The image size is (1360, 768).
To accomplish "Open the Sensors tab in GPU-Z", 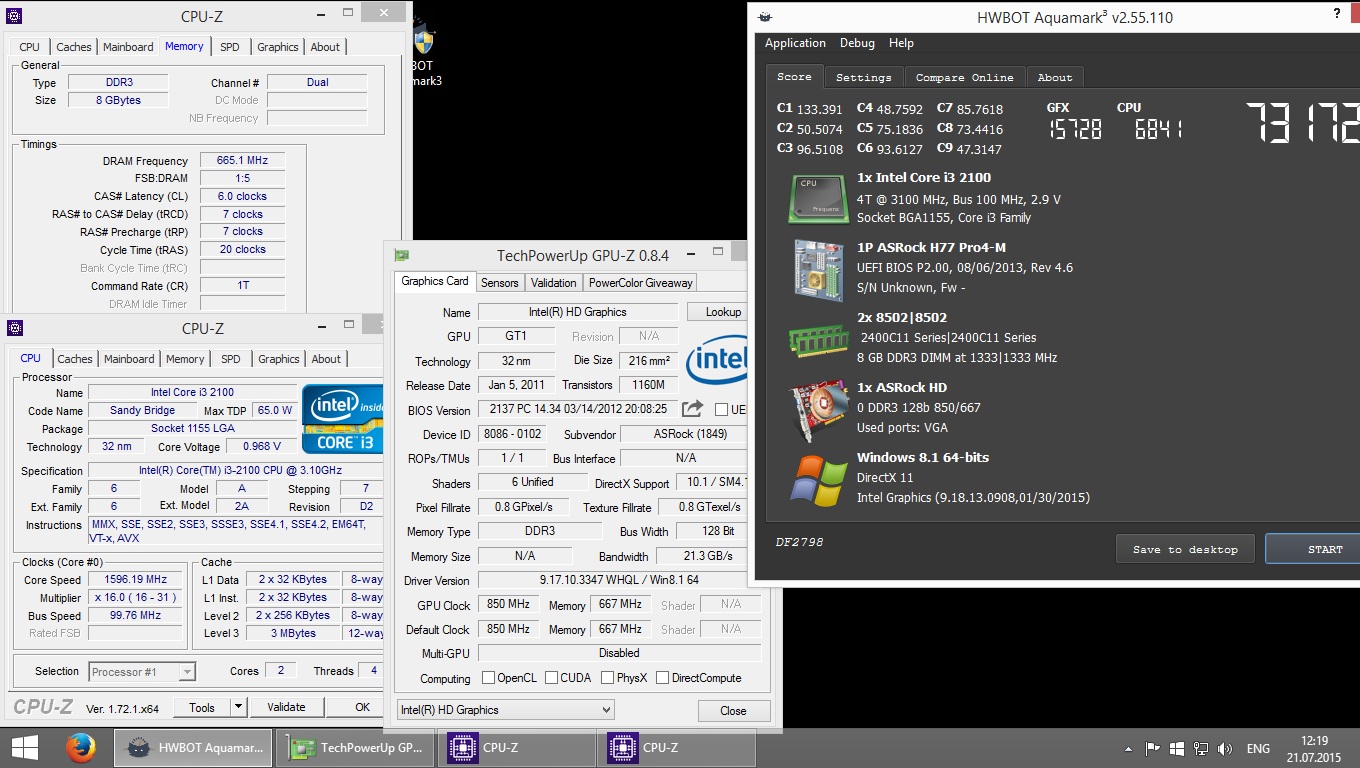I will coord(500,283).
